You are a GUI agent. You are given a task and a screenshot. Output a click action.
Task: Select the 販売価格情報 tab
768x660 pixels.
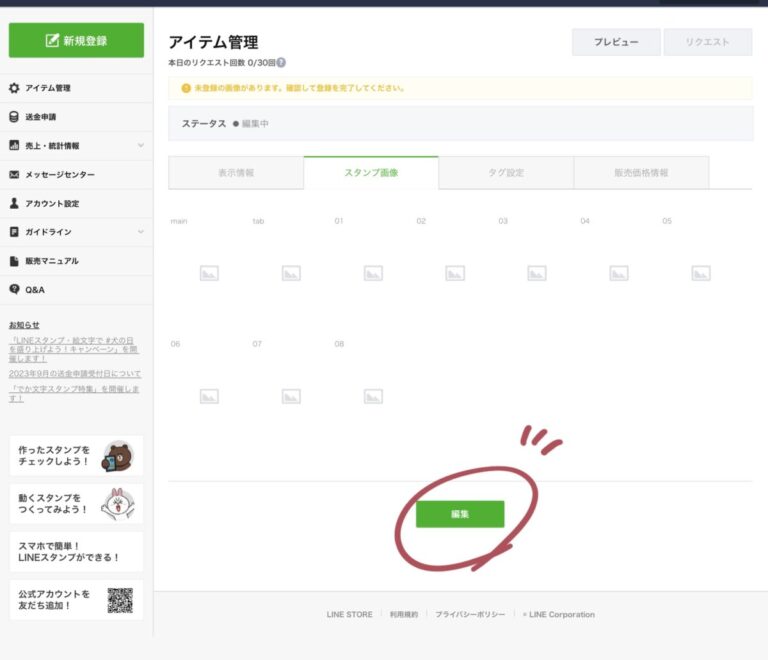click(641, 173)
